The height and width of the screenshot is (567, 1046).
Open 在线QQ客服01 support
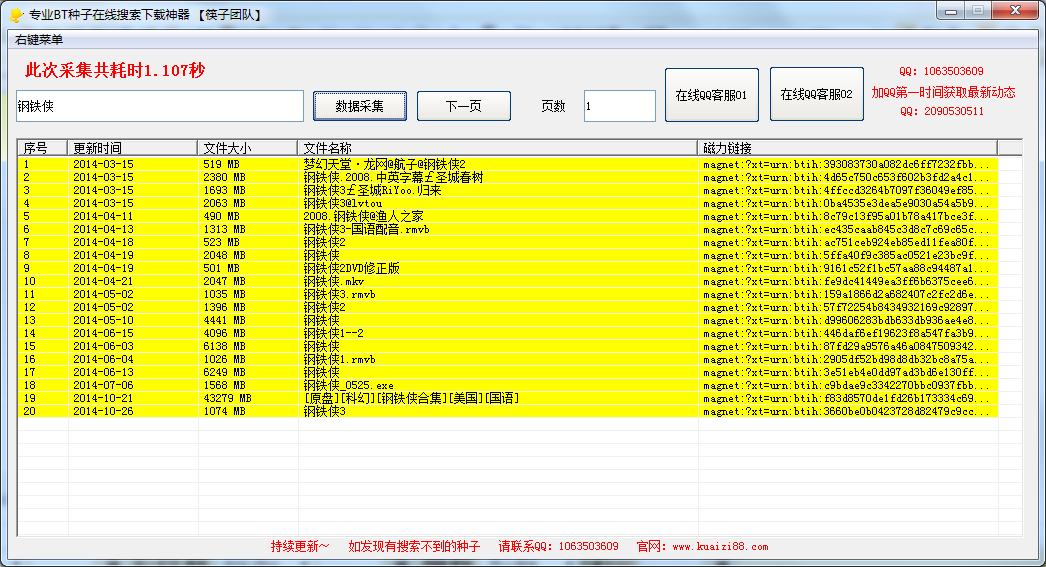(x=712, y=95)
